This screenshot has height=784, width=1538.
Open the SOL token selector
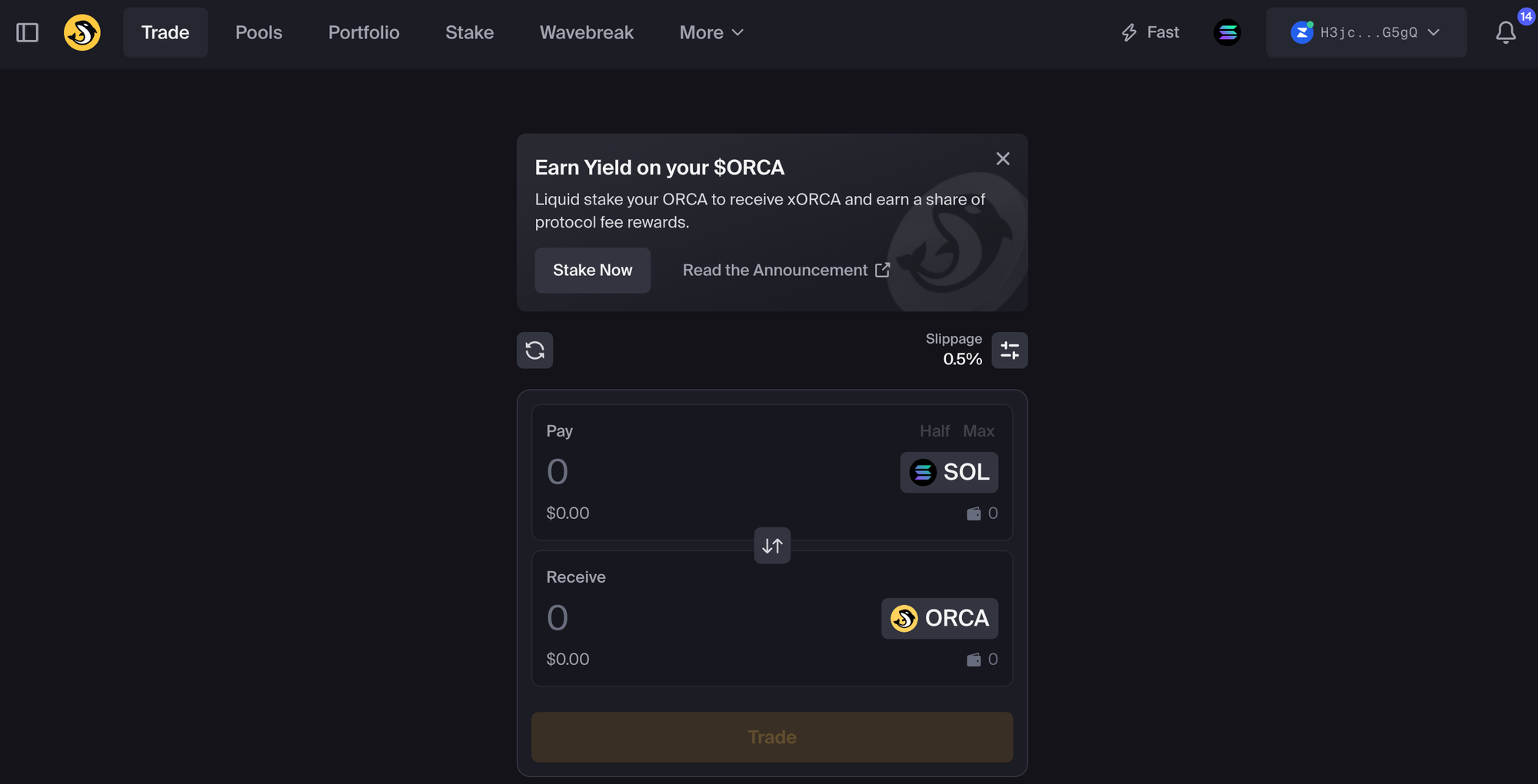(x=949, y=472)
